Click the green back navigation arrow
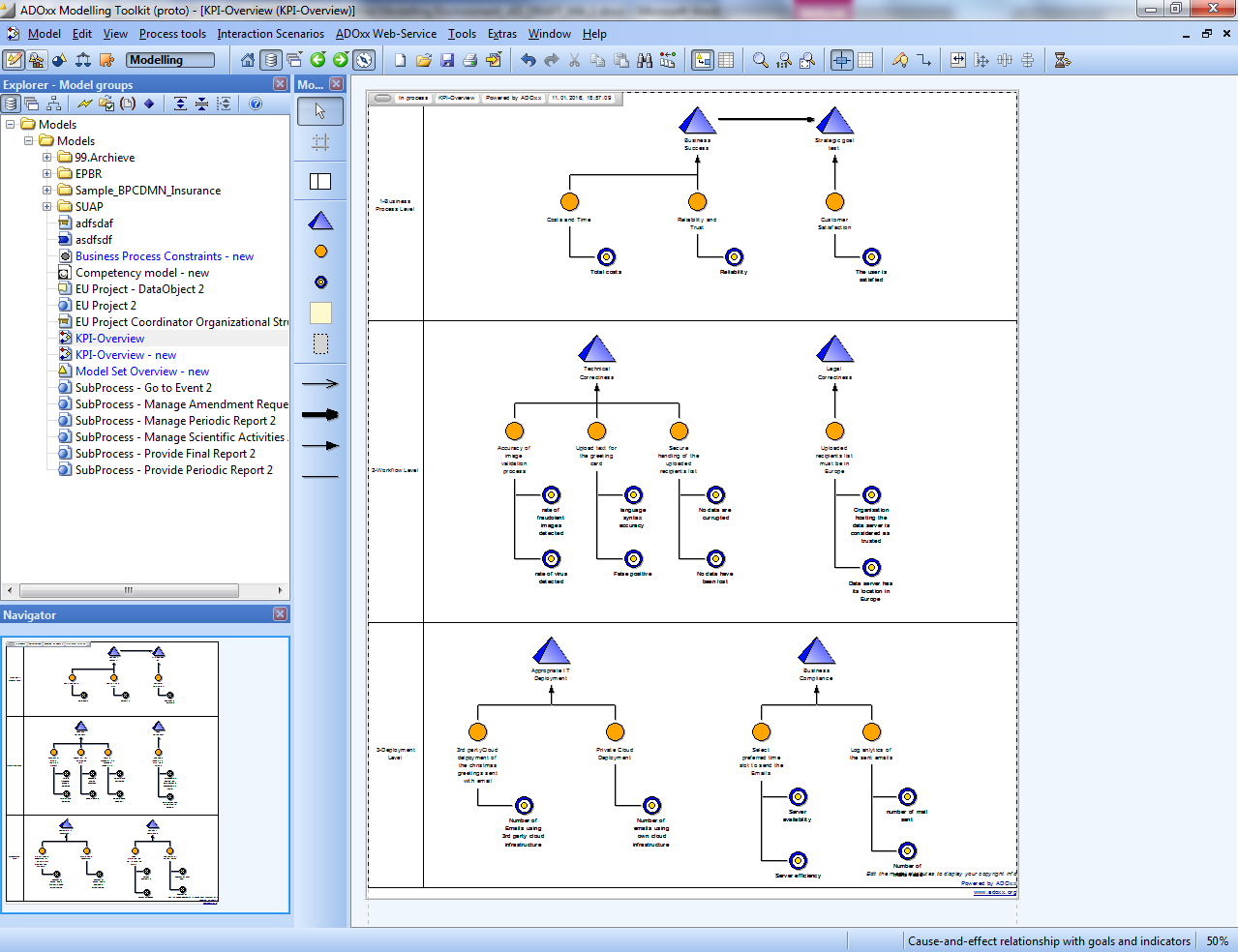 pyautogui.click(x=317, y=60)
